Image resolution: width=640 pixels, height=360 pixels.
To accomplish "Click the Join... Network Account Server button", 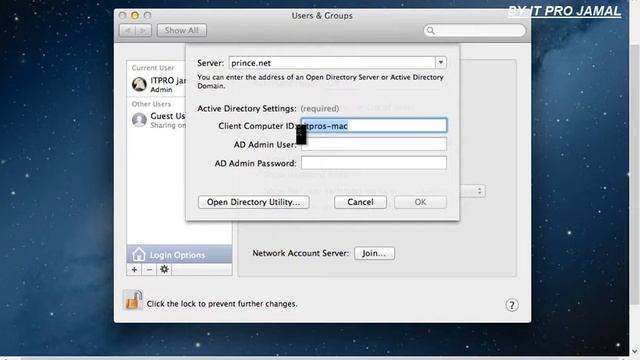I will coord(374,253).
